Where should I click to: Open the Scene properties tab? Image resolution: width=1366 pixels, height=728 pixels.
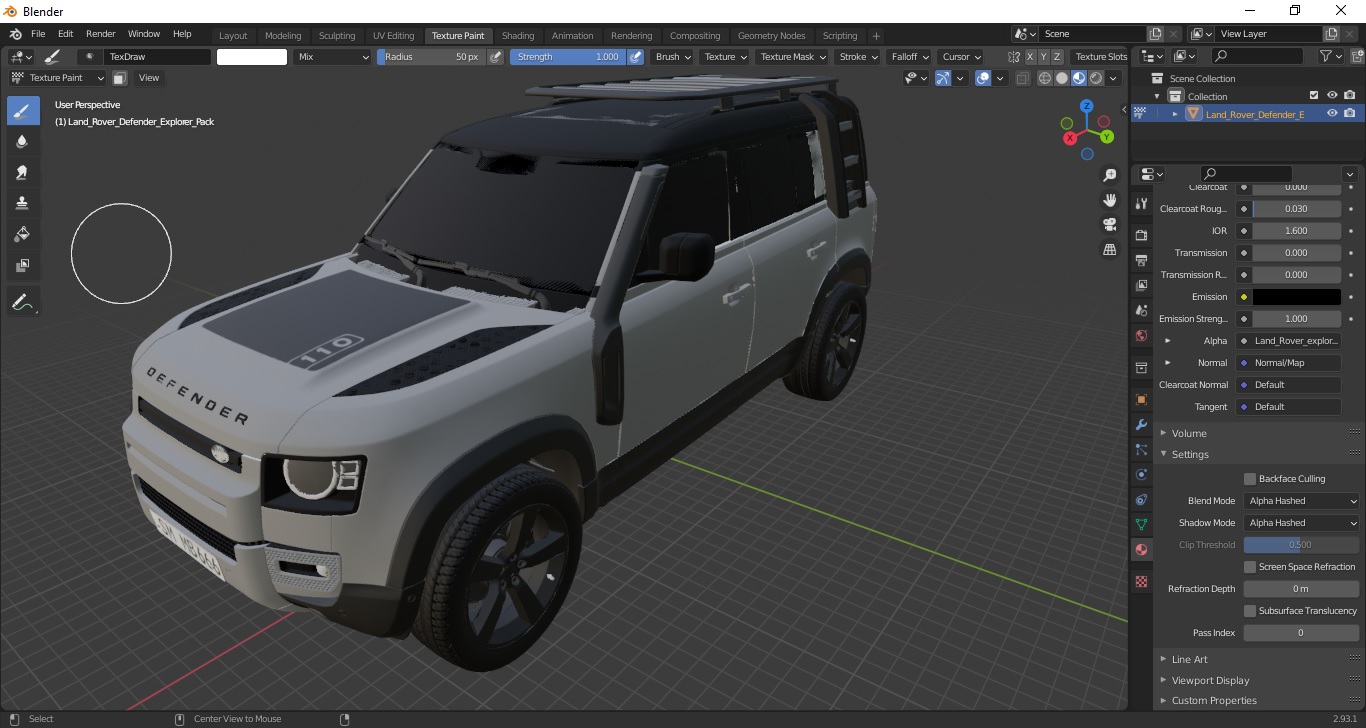pos(1141,310)
